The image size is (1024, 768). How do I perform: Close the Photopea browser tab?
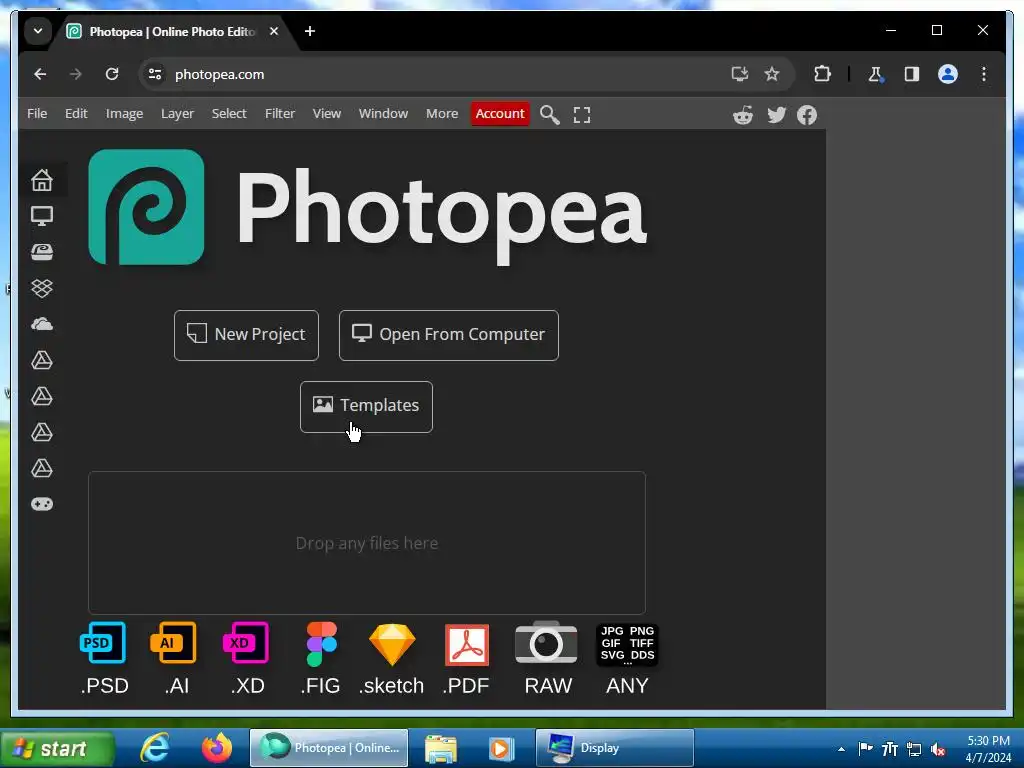(x=274, y=31)
